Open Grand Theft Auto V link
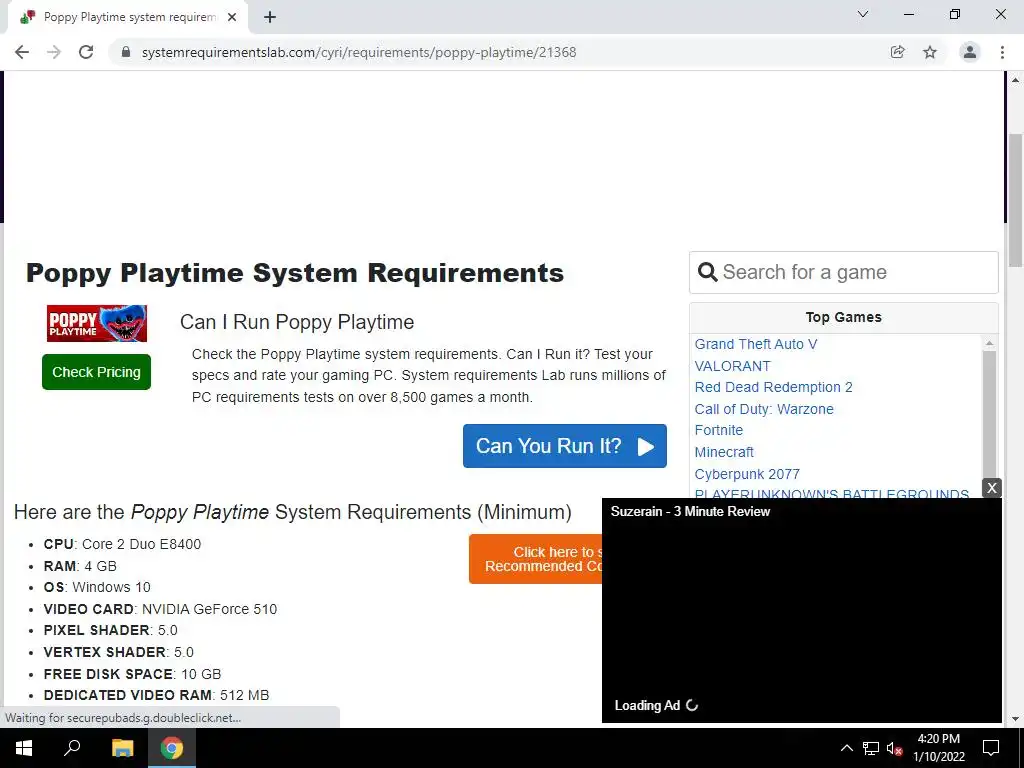 pos(756,344)
